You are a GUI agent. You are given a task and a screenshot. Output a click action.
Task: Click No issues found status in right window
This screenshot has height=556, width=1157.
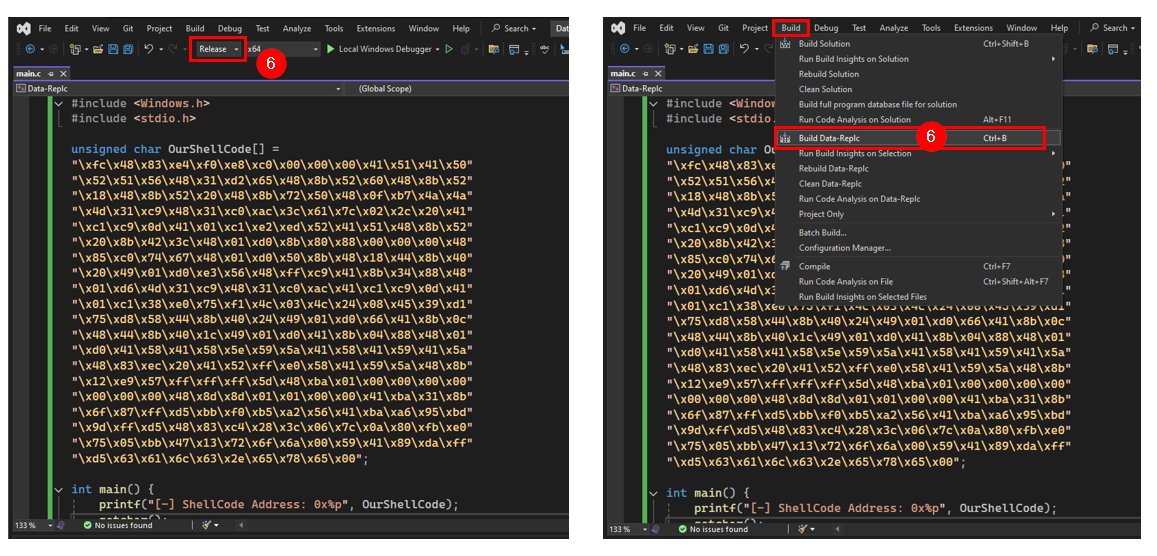(714, 529)
